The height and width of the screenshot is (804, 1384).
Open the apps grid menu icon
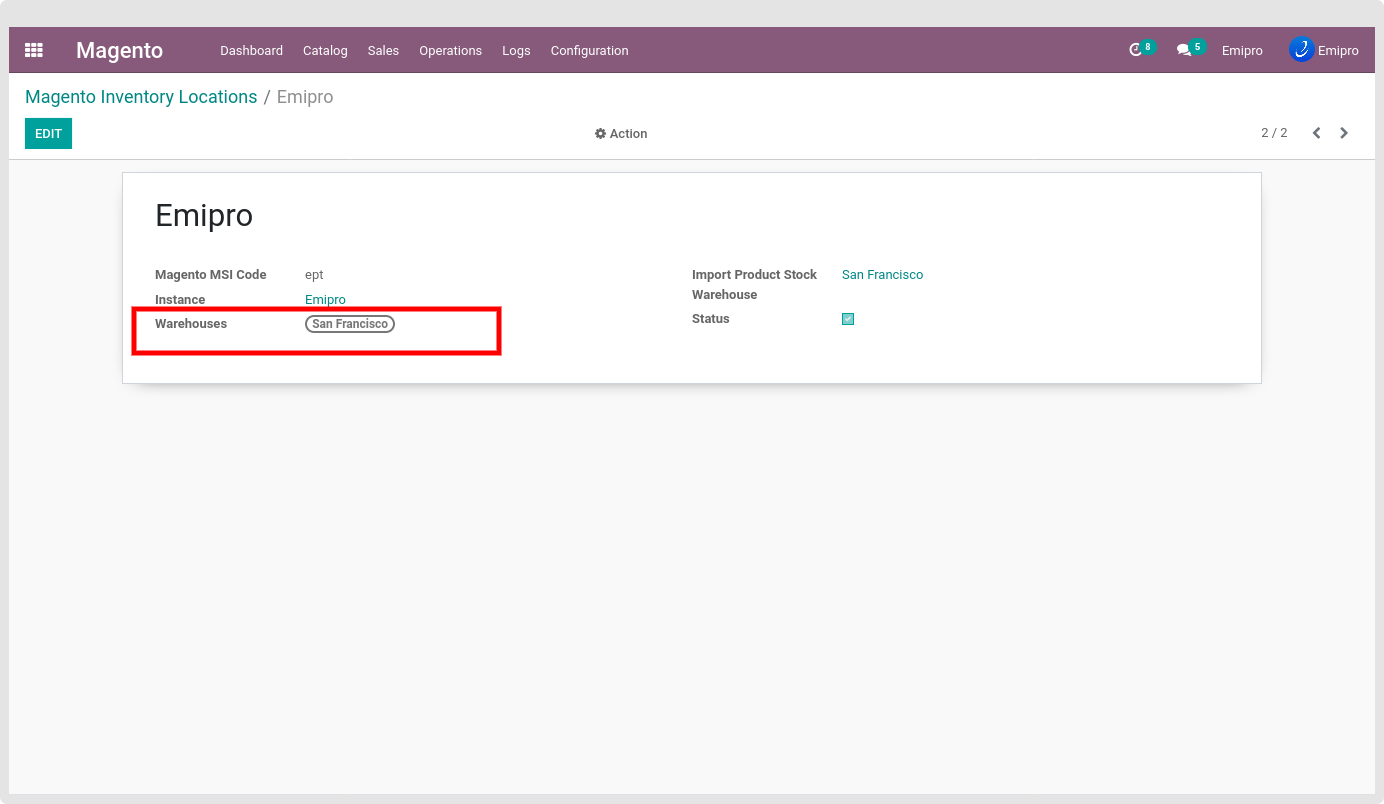pyautogui.click(x=34, y=50)
